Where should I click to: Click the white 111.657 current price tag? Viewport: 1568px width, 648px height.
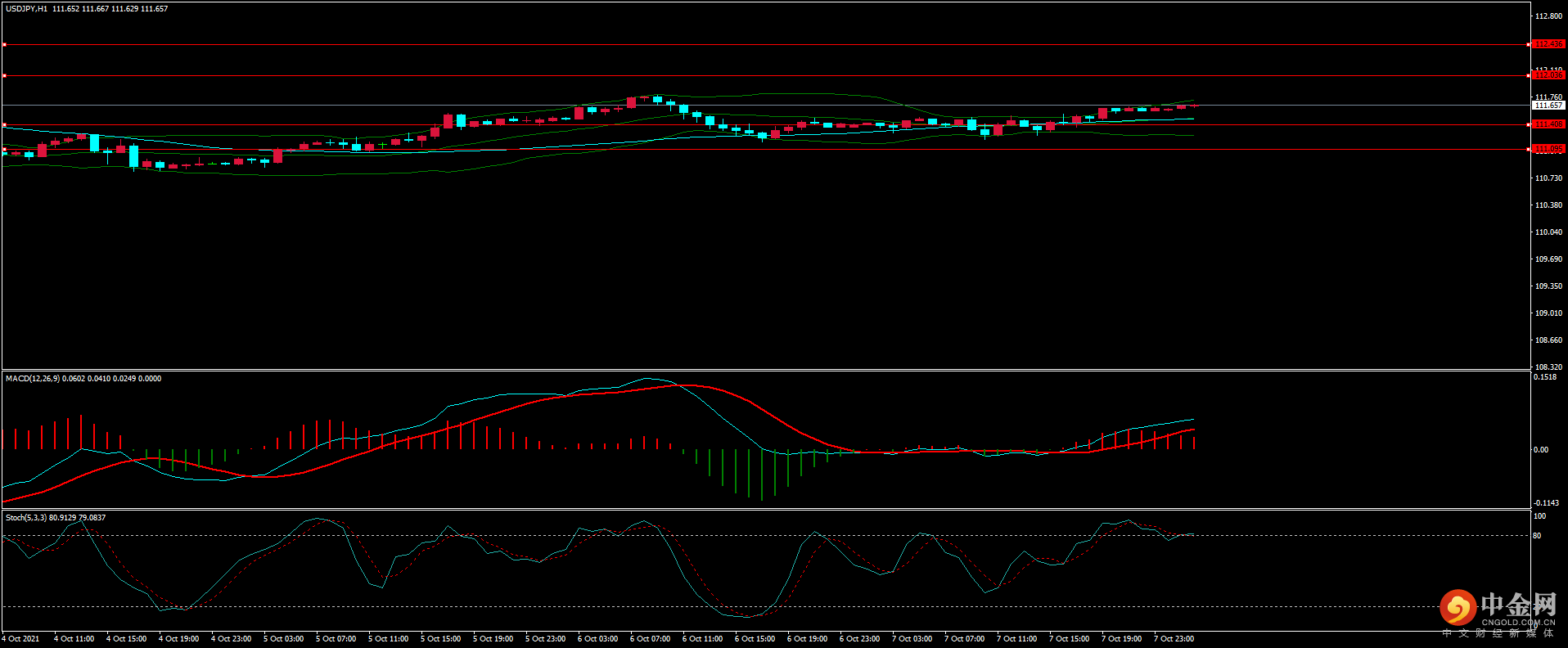coord(1548,106)
